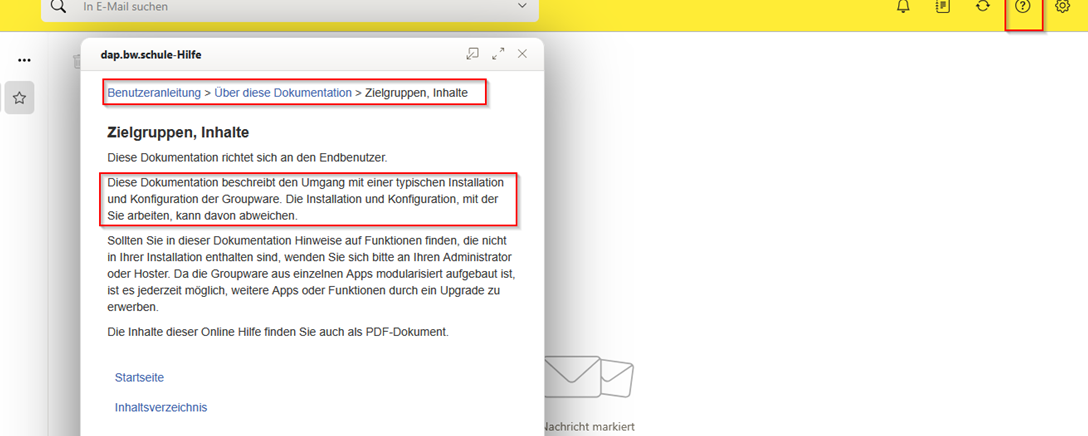Viewport: 1088px width, 436px height.
Task: Open the Inhaltsverzeichnis link
Action: [161, 407]
